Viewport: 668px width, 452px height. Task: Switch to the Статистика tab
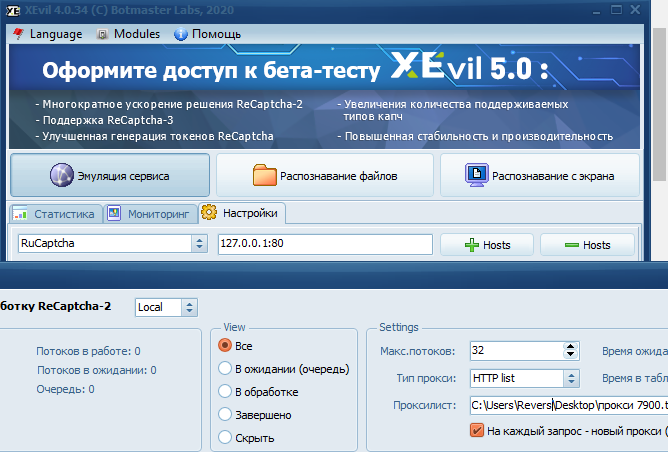(56, 213)
